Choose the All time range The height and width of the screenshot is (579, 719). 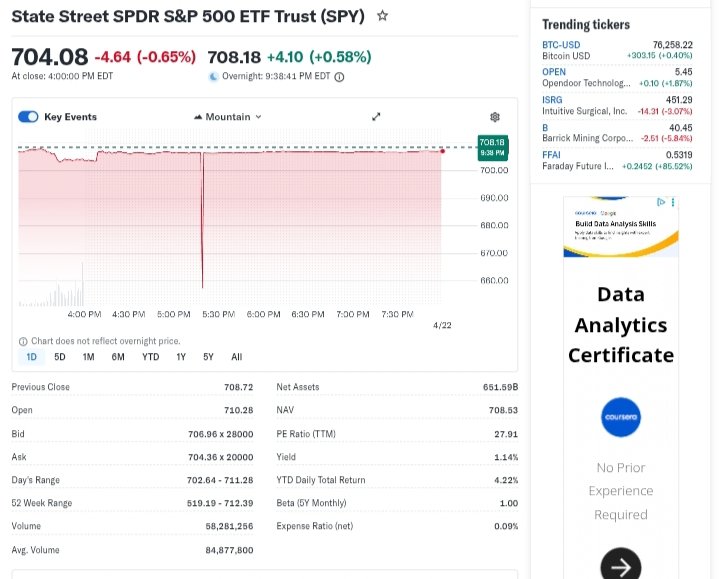click(x=236, y=357)
